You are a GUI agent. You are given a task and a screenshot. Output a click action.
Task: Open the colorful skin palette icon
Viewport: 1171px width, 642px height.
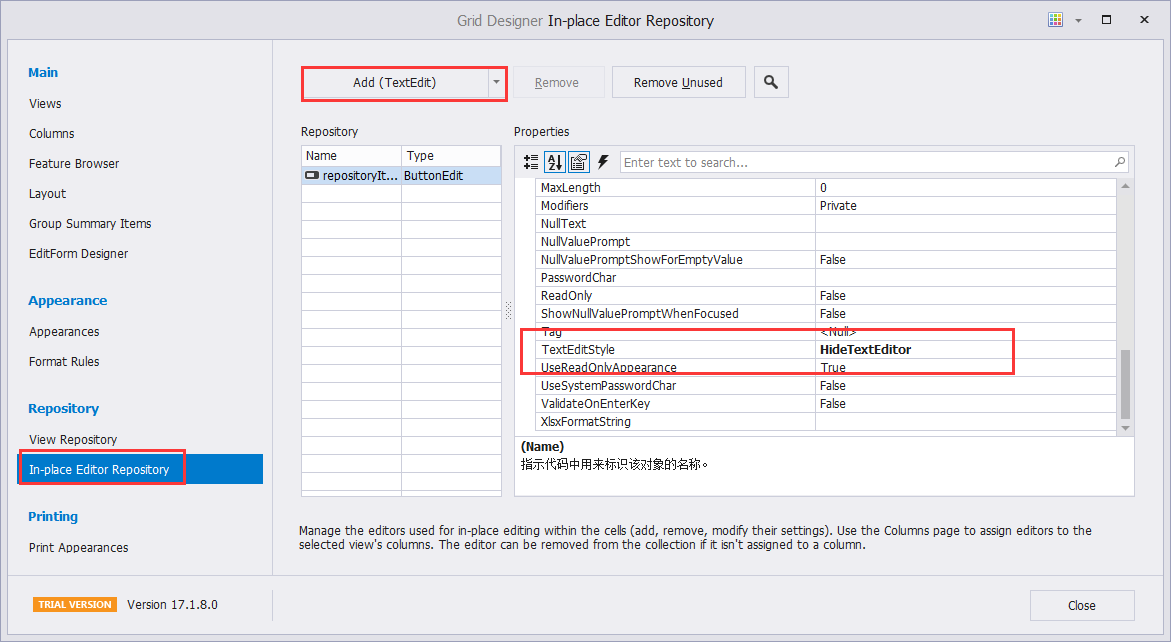click(1055, 20)
